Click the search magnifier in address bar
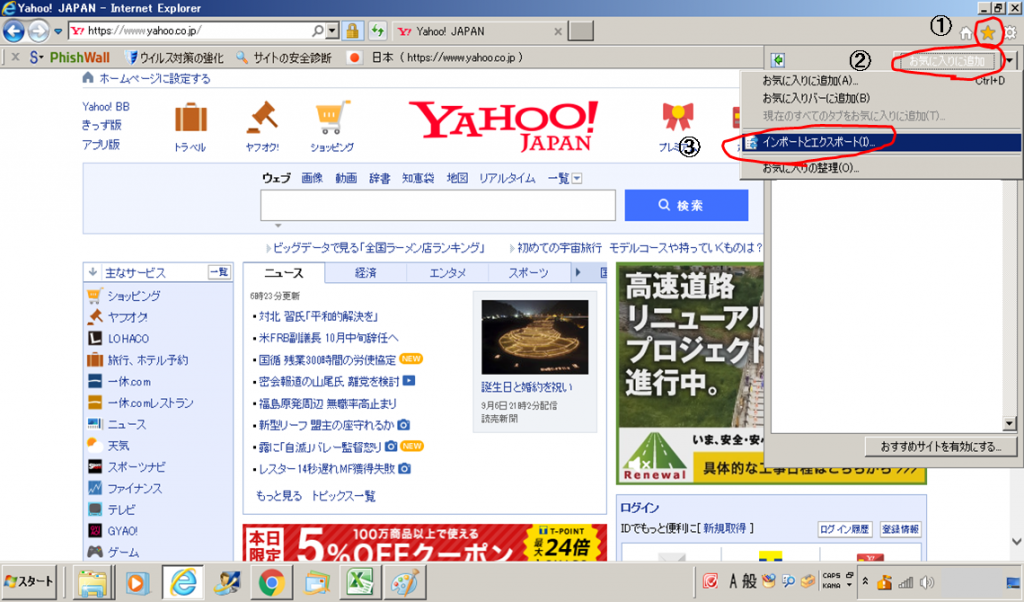 (x=317, y=31)
